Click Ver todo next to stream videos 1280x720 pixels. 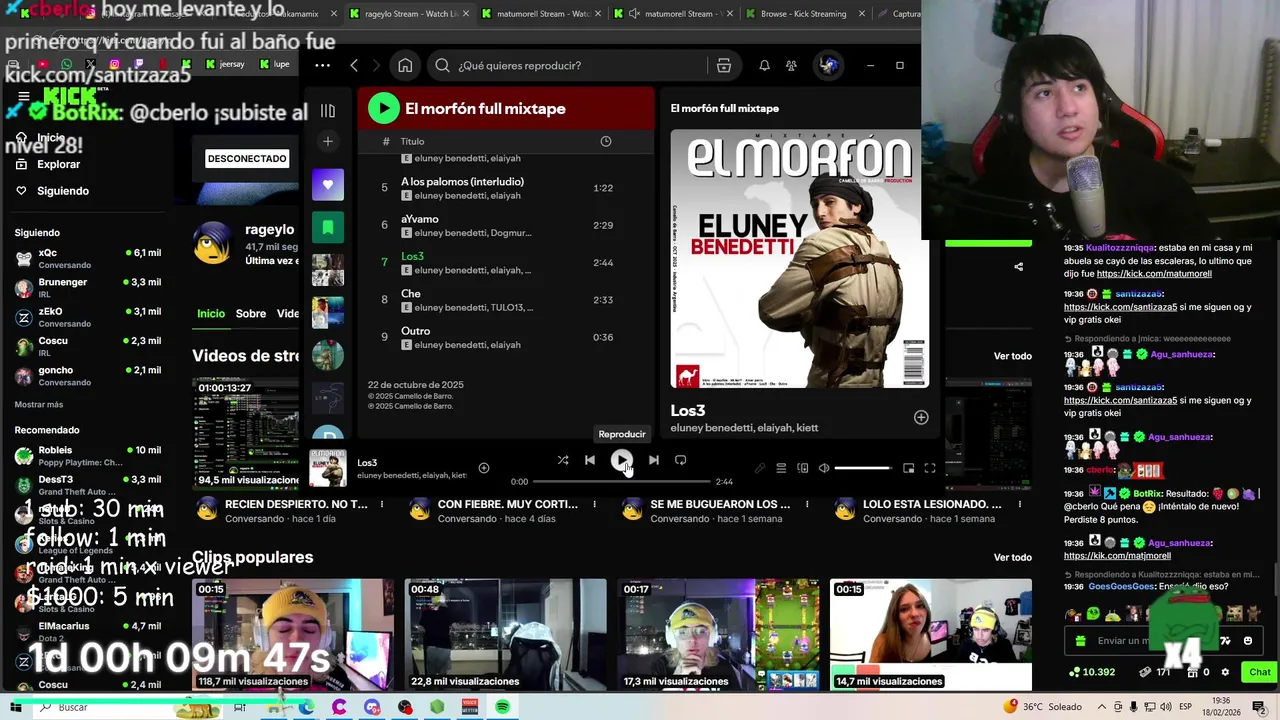click(x=1012, y=356)
